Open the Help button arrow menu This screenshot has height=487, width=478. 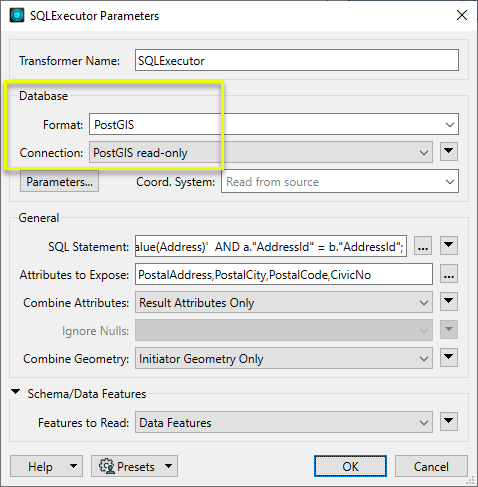74,466
